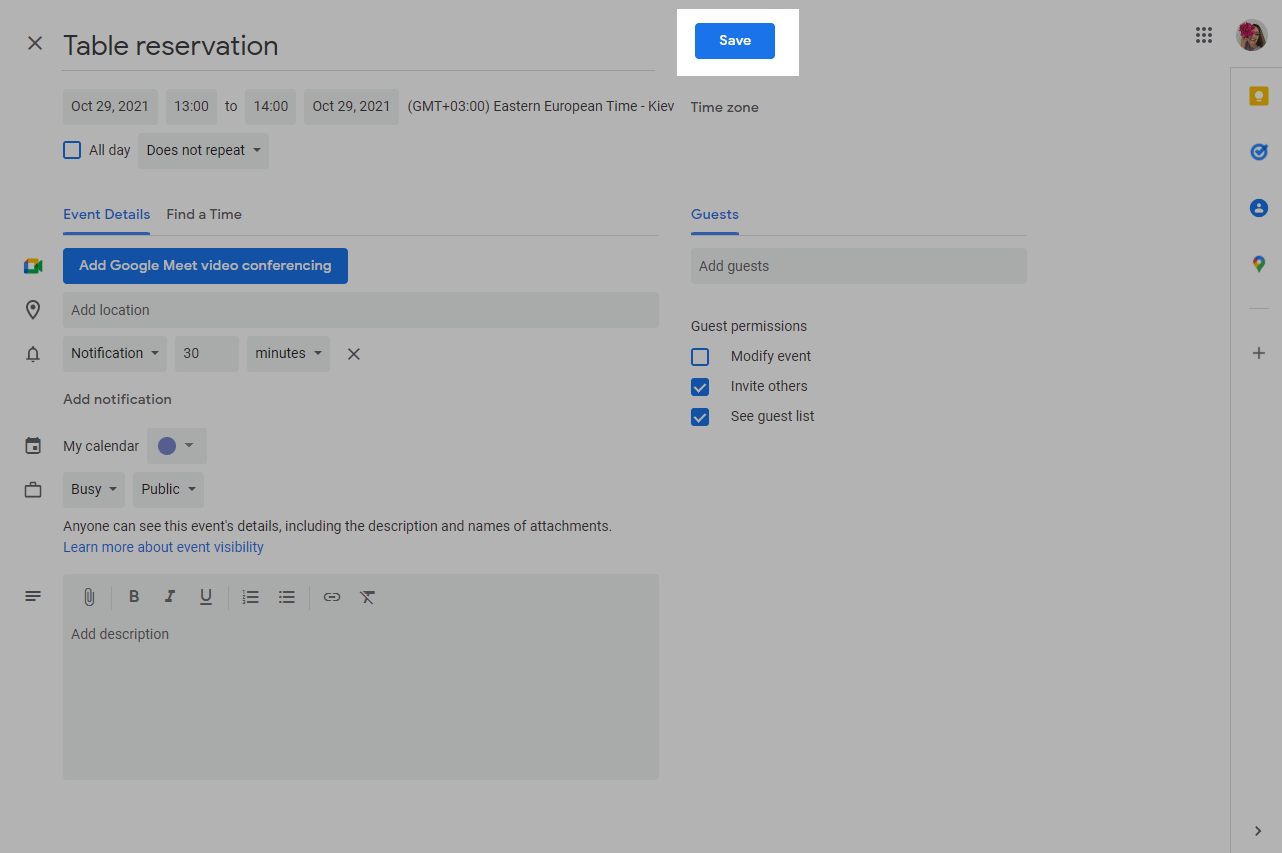Open the event color picker
The height and width of the screenshot is (853, 1282).
point(177,446)
